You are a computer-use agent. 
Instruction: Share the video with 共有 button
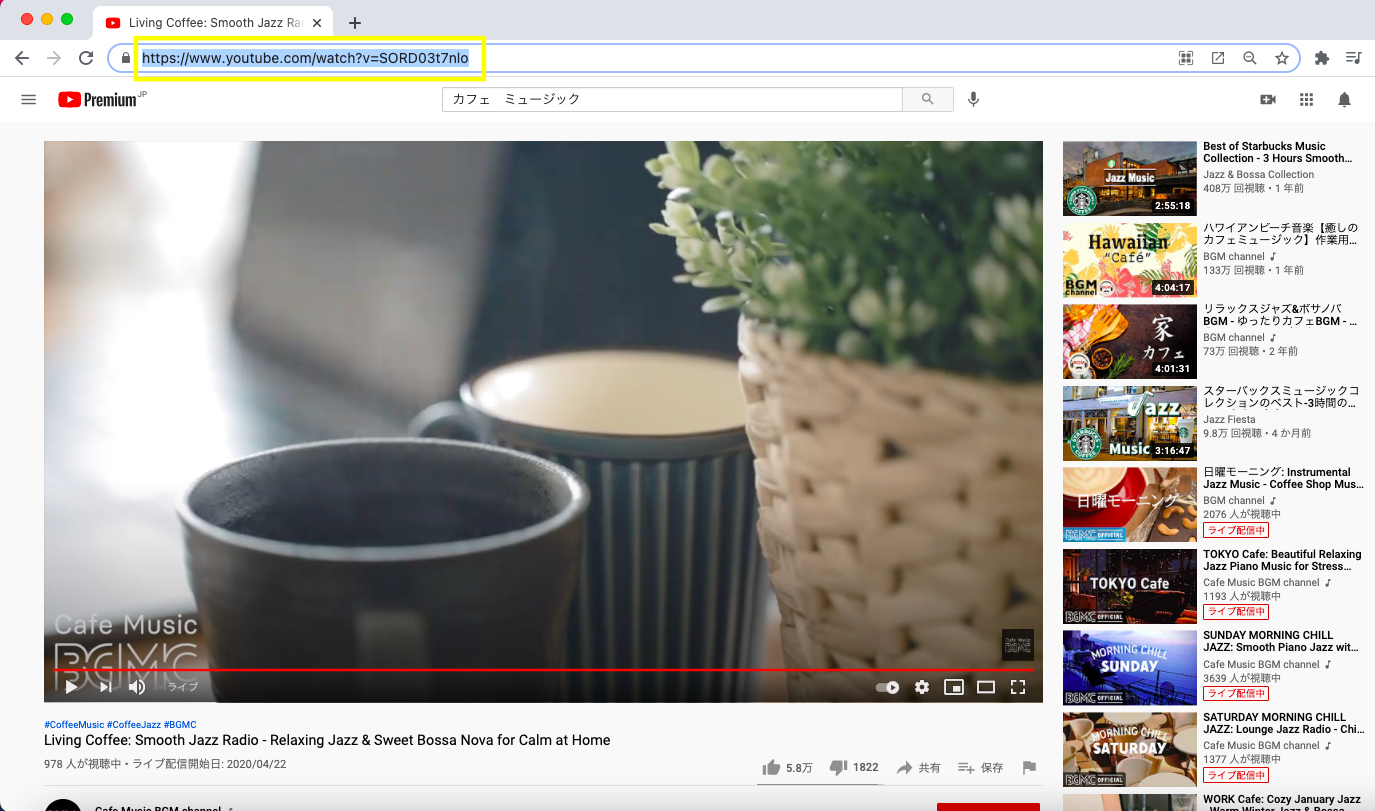[918, 768]
